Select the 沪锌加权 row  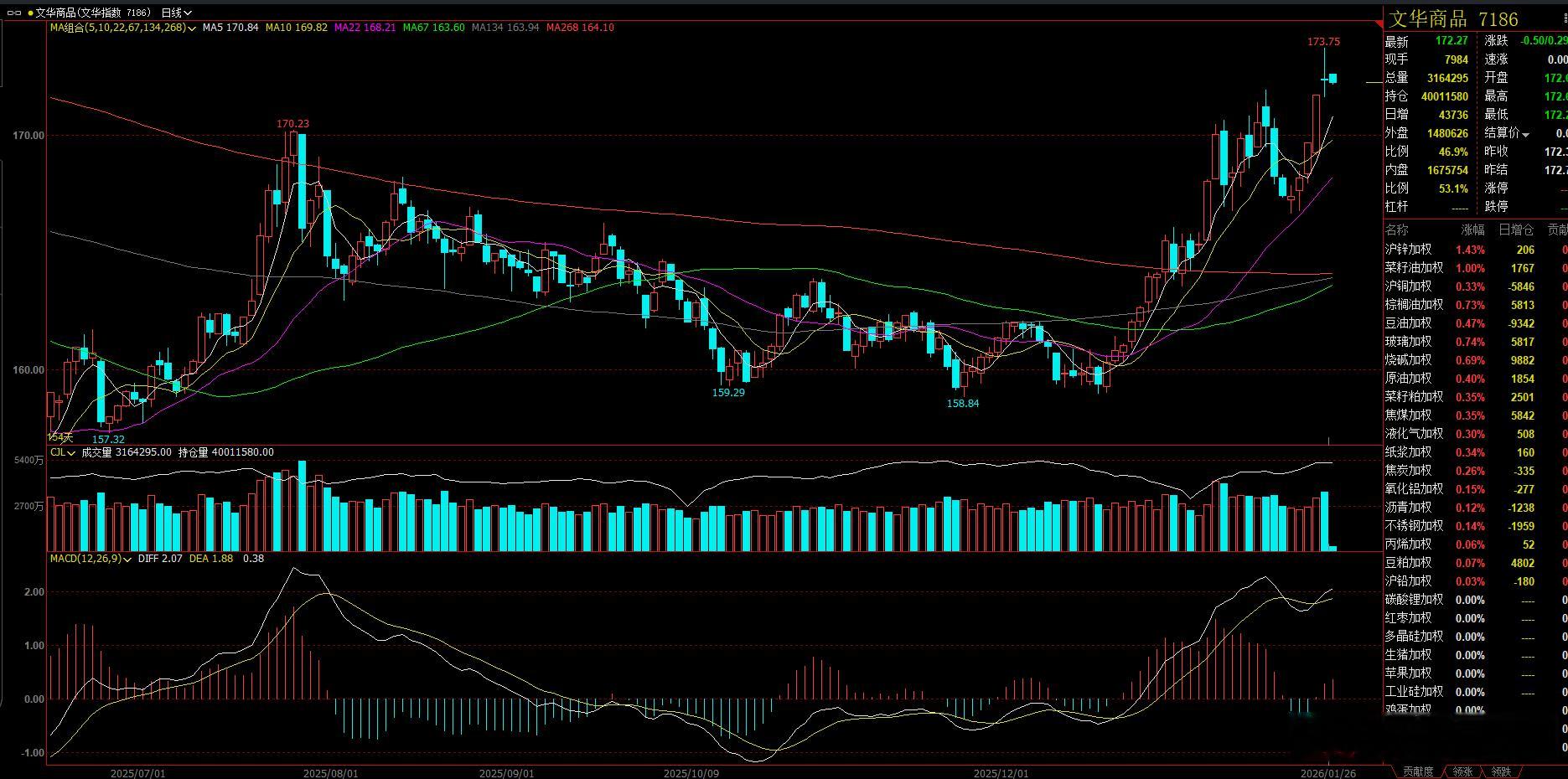click(x=1475, y=250)
